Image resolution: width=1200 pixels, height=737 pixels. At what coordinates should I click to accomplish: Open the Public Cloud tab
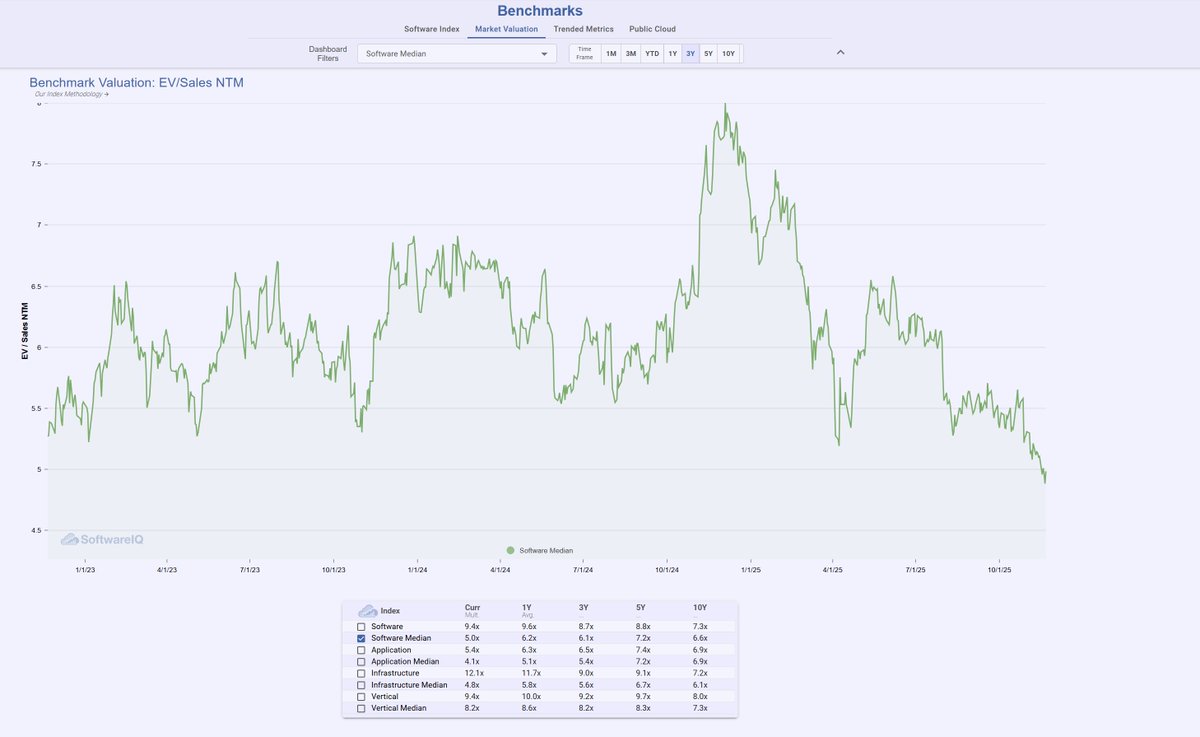tap(652, 29)
